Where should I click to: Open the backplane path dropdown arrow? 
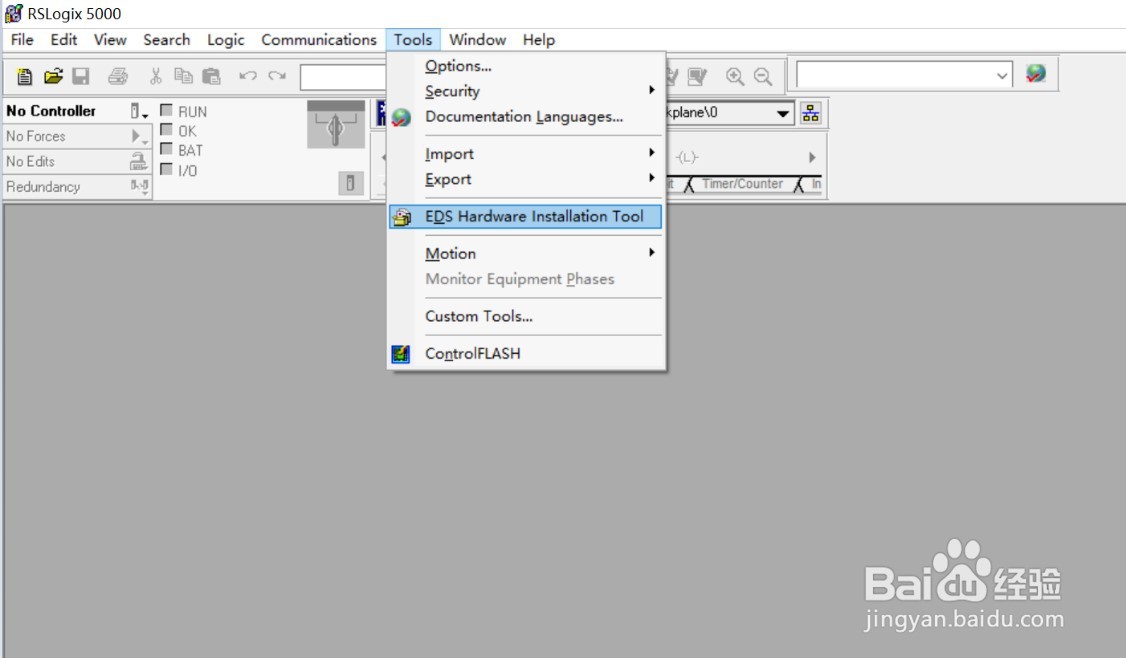[x=783, y=113]
